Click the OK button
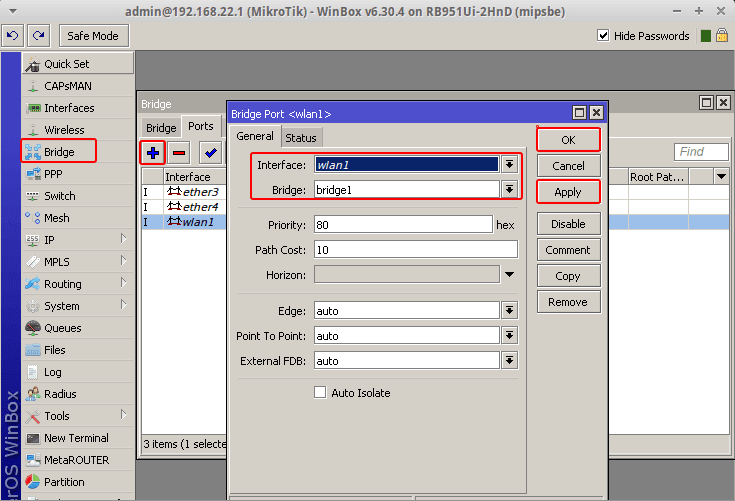The height and width of the screenshot is (501, 735). [568, 140]
